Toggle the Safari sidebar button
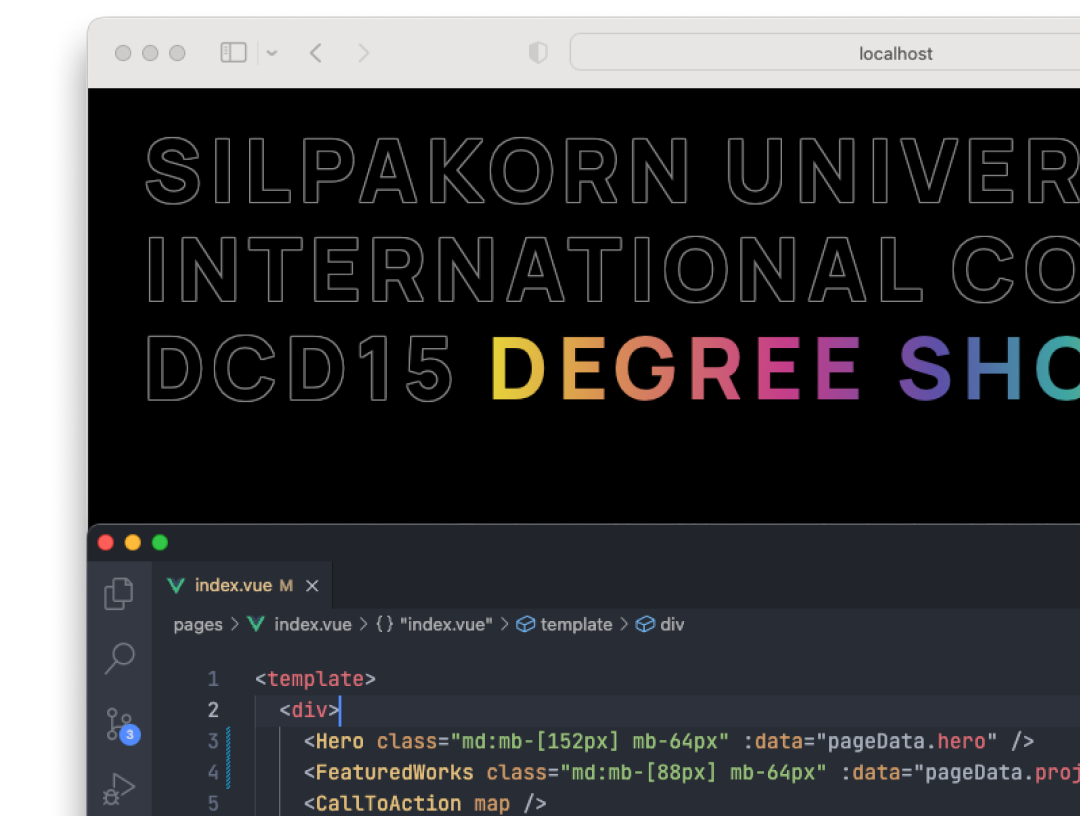The height and width of the screenshot is (816, 1080). pyautogui.click(x=233, y=52)
